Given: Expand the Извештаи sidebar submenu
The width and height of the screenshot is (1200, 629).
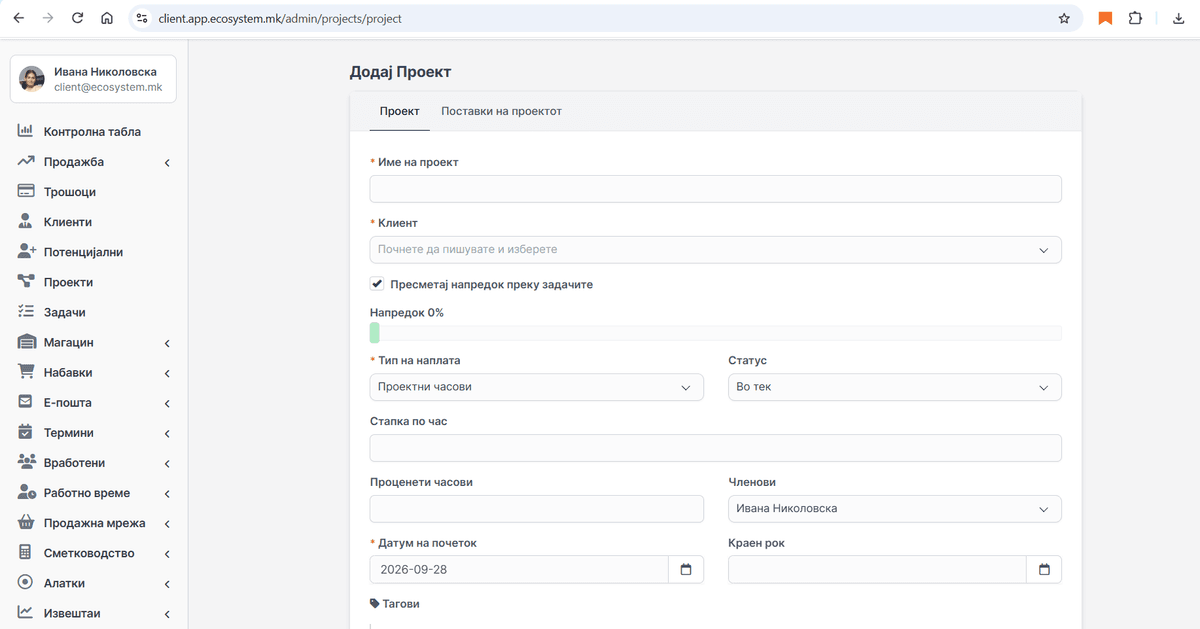Looking at the screenshot, I should (167, 614).
